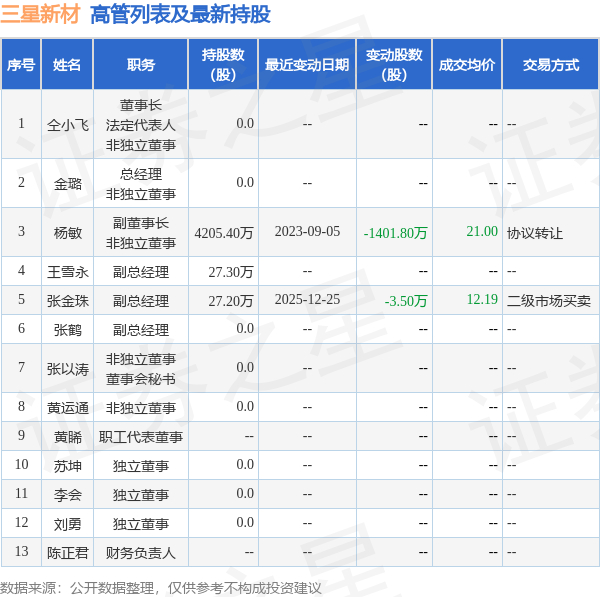Select the name 张金珠

point(68,301)
